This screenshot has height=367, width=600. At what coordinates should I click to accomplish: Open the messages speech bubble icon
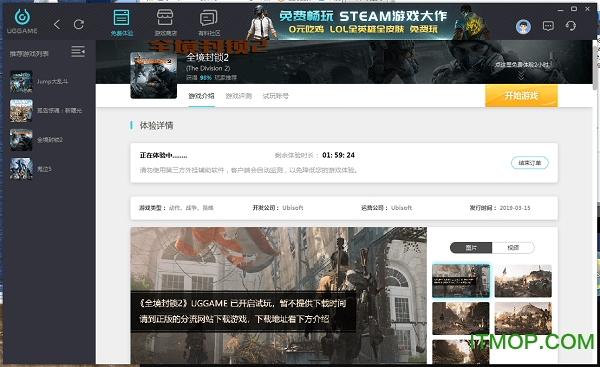[x=548, y=26]
